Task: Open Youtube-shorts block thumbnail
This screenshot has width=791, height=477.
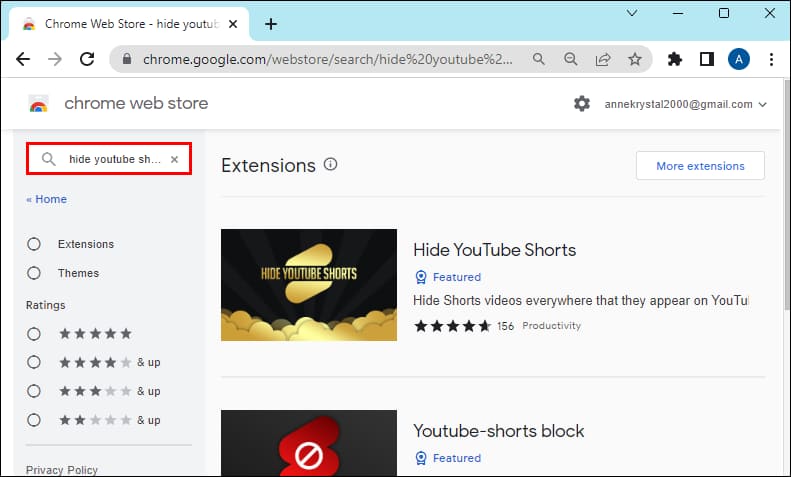Action: point(309,443)
